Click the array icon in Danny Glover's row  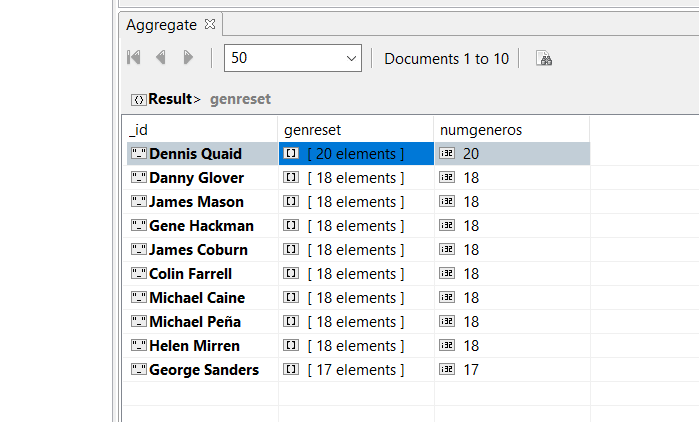[291, 178]
